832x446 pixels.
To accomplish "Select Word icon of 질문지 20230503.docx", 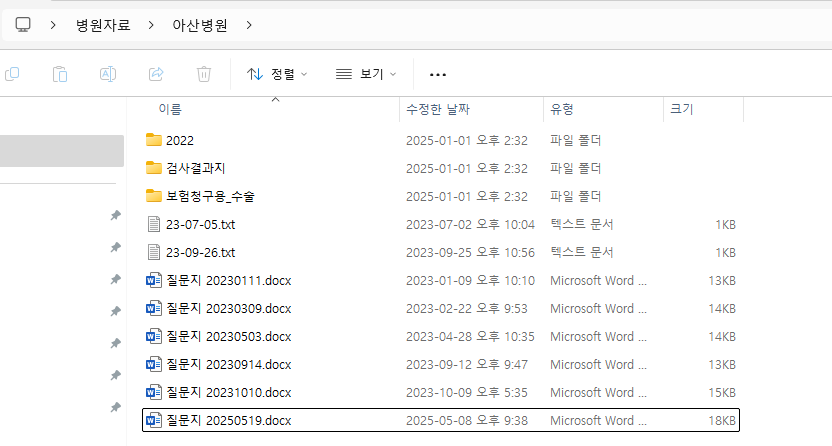I will click(x=154, y=337).
